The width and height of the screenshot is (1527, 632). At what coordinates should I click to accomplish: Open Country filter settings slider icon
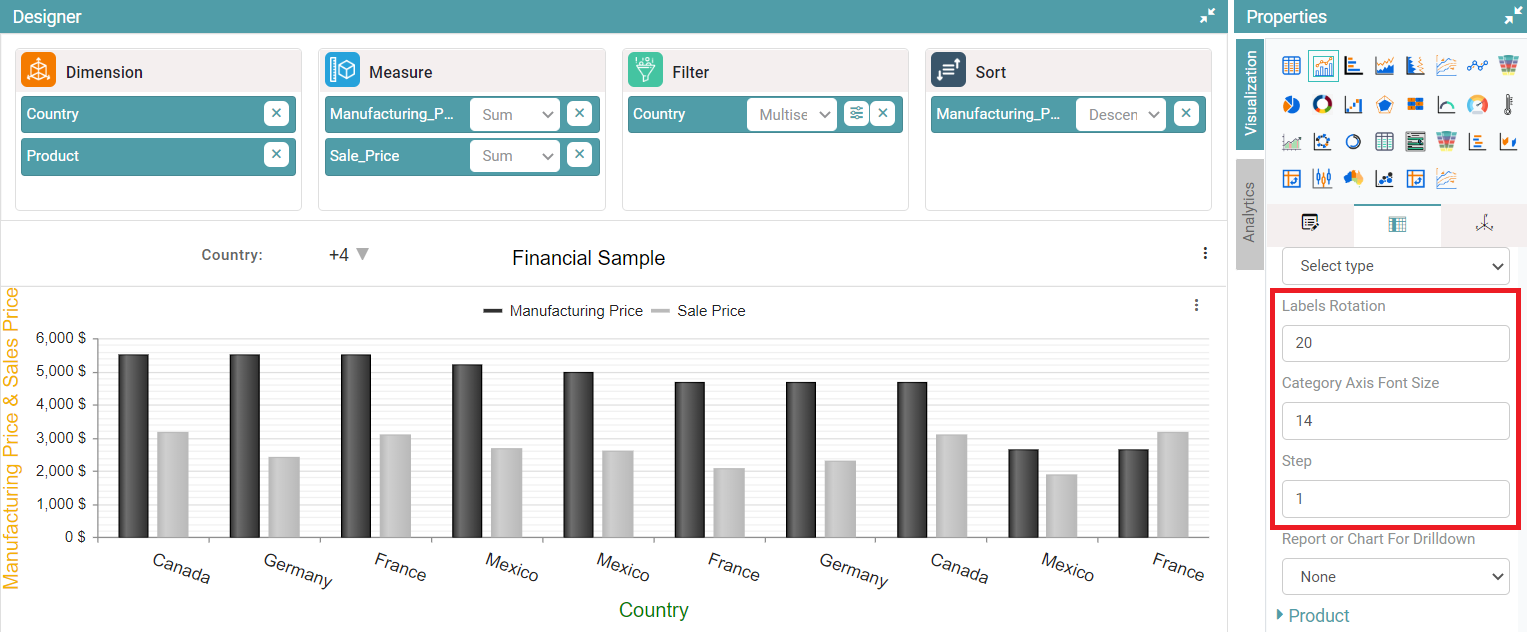856,114
